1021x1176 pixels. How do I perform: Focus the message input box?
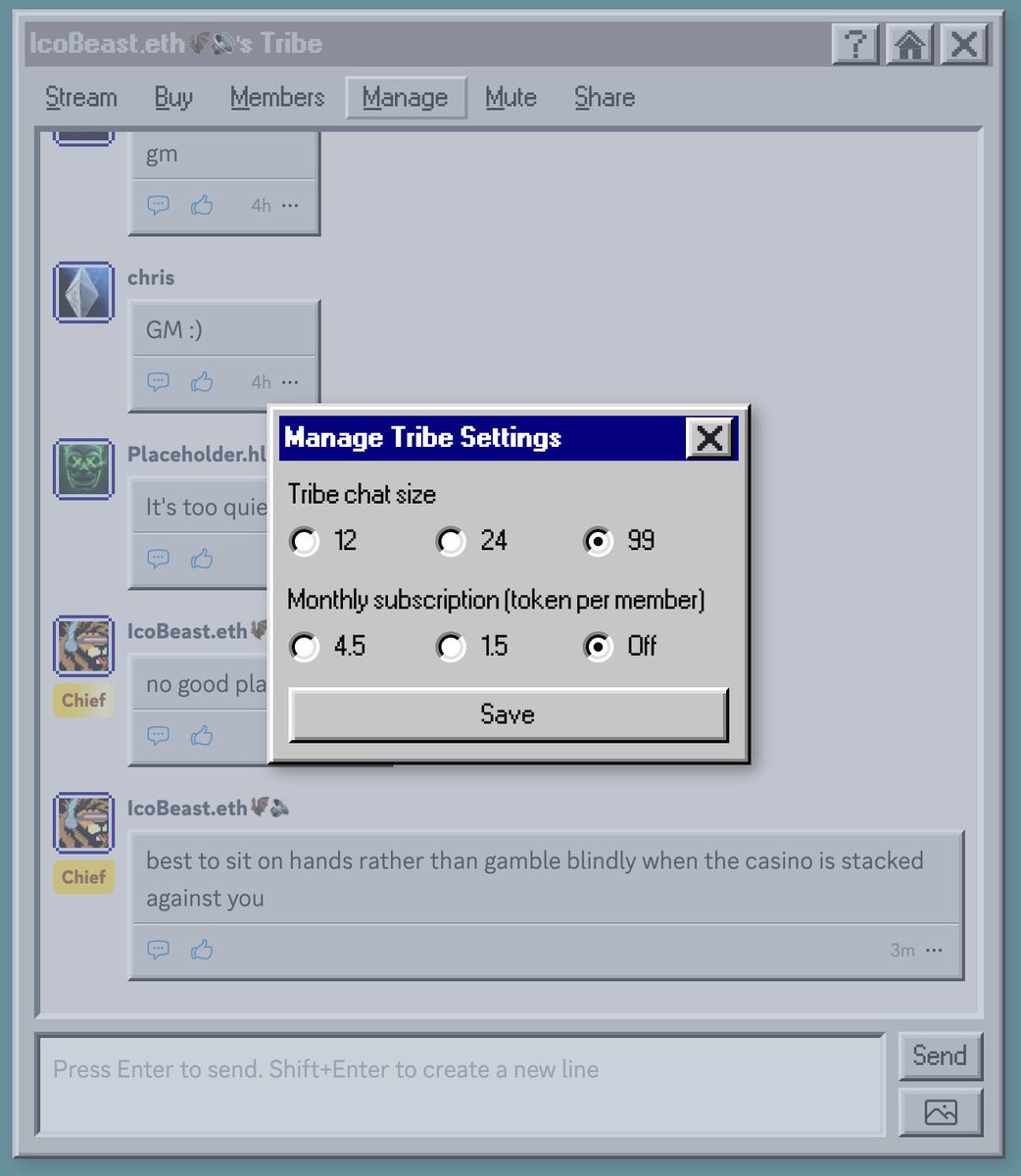(460, 1085)
